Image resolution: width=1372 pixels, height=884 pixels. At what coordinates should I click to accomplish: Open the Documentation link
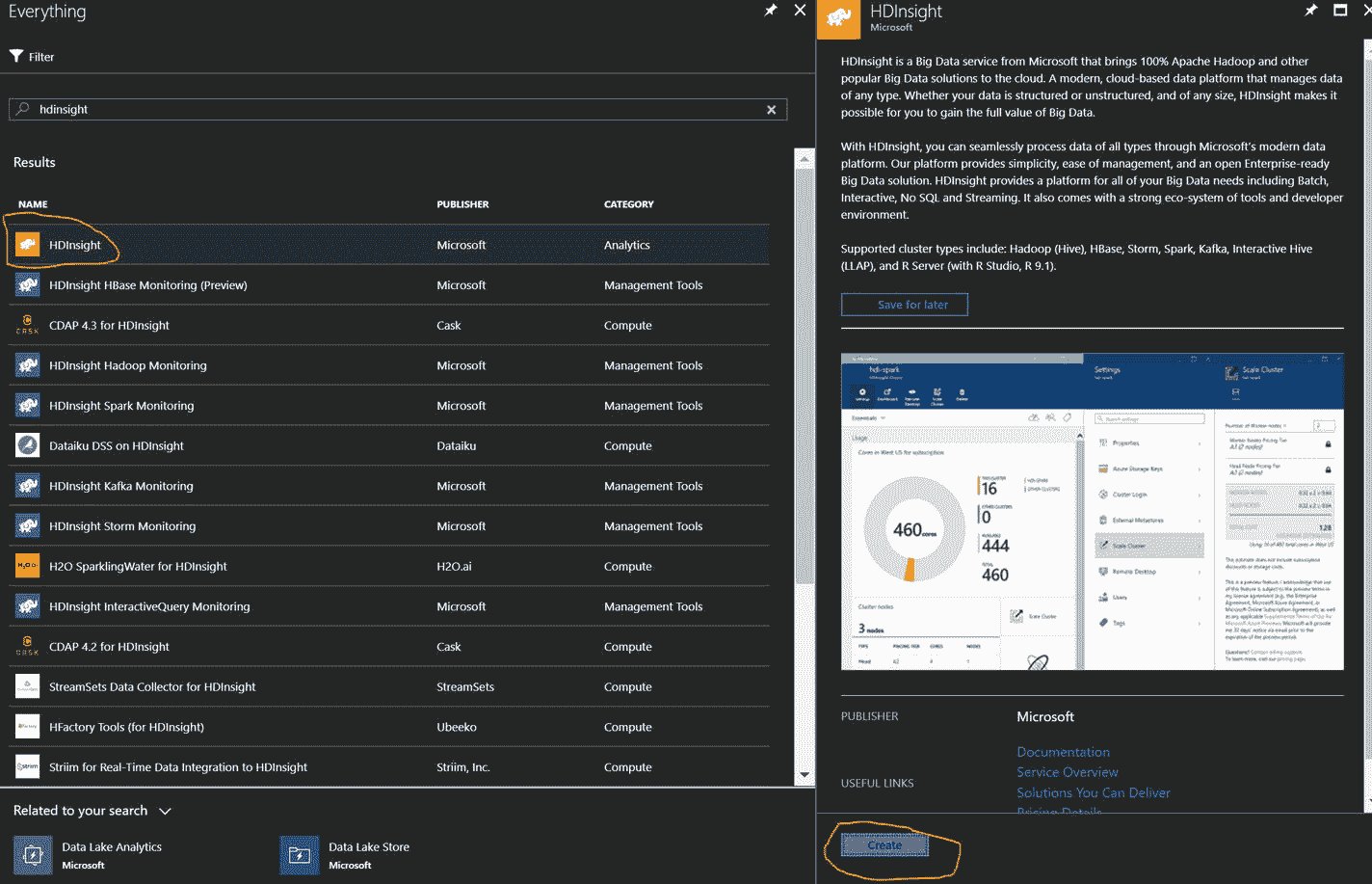1063,752
